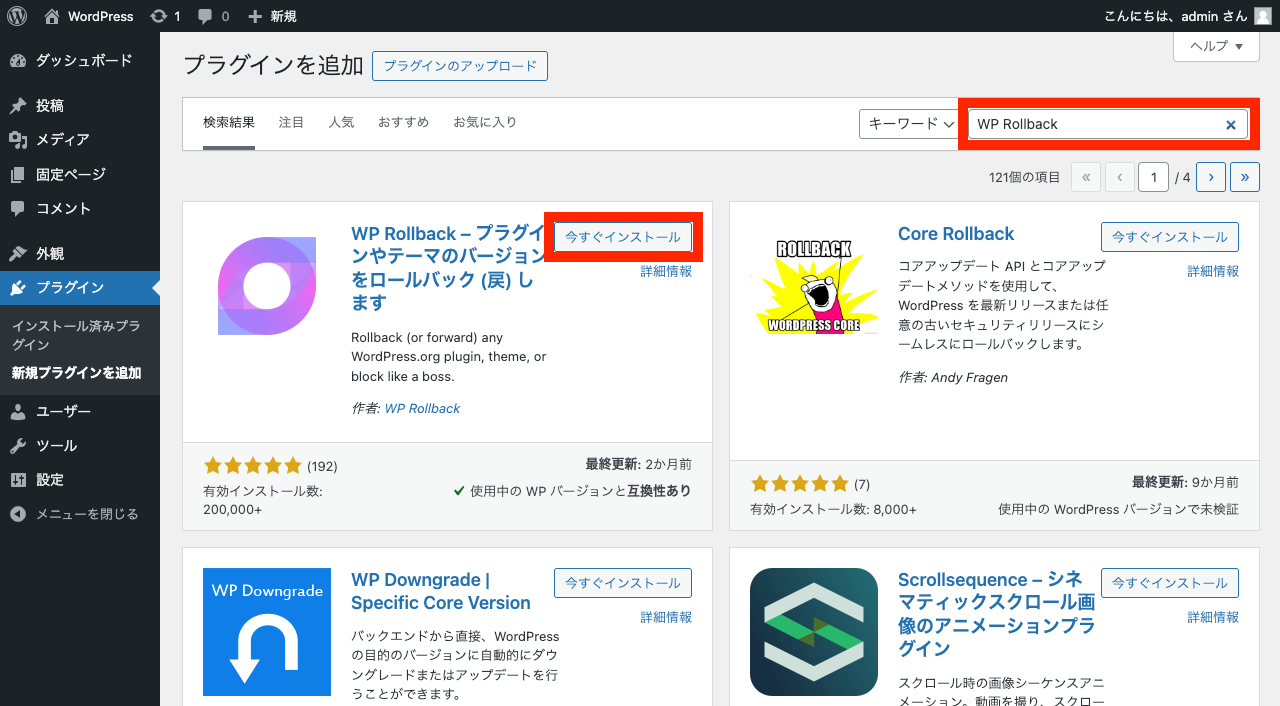1280x706 pixels.
Task: Click the WP Rollback plugin logo
Action: pyautogui.click(x=267, y=286)
